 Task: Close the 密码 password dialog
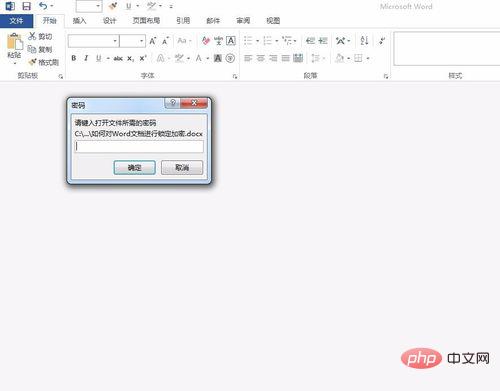tap(194, 103)
